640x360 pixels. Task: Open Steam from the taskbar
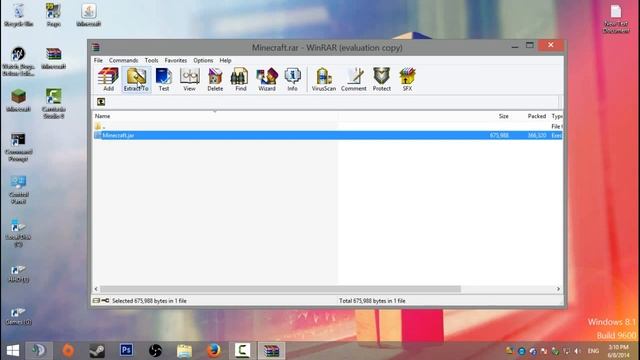(x=97, y=351)
